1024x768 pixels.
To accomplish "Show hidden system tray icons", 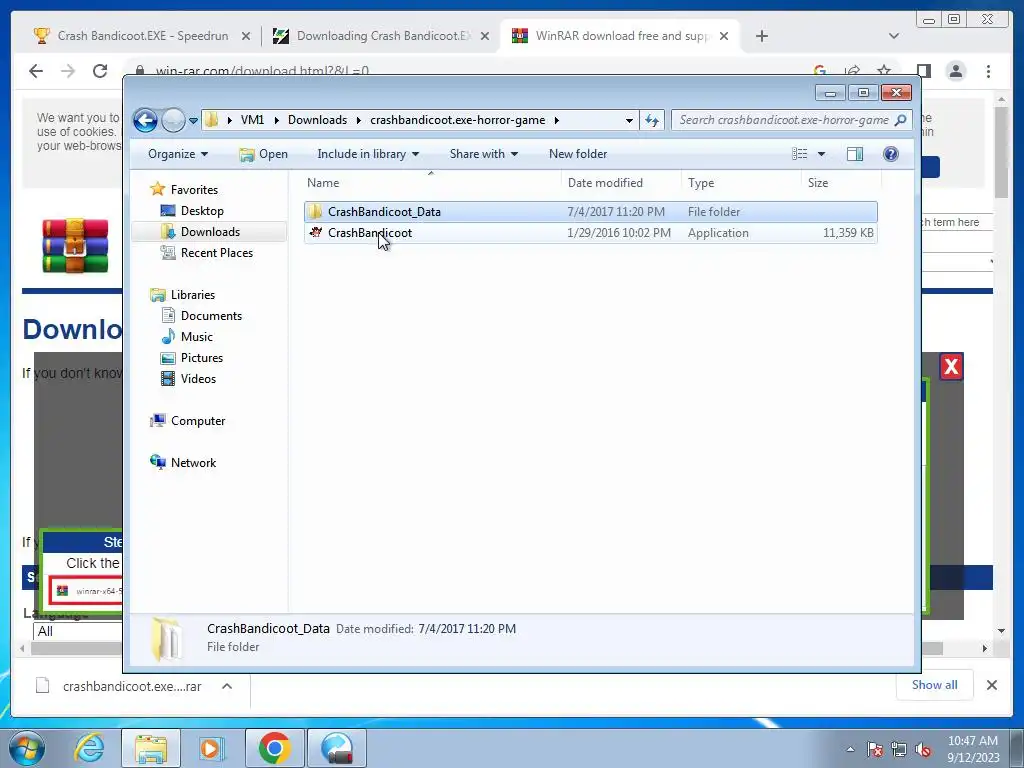I will 850,749.
